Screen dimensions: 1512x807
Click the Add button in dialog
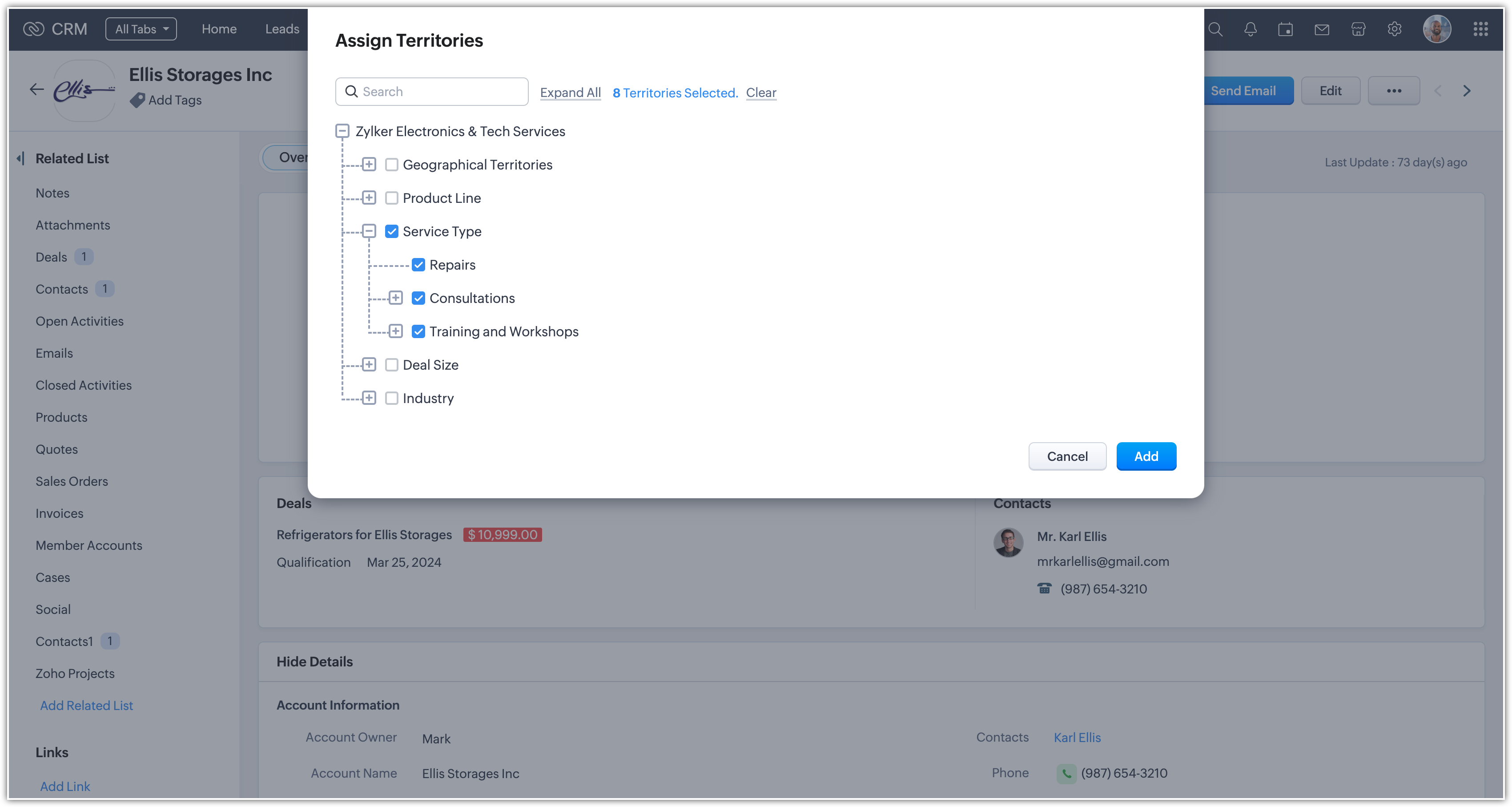[x=1146, y=456]
